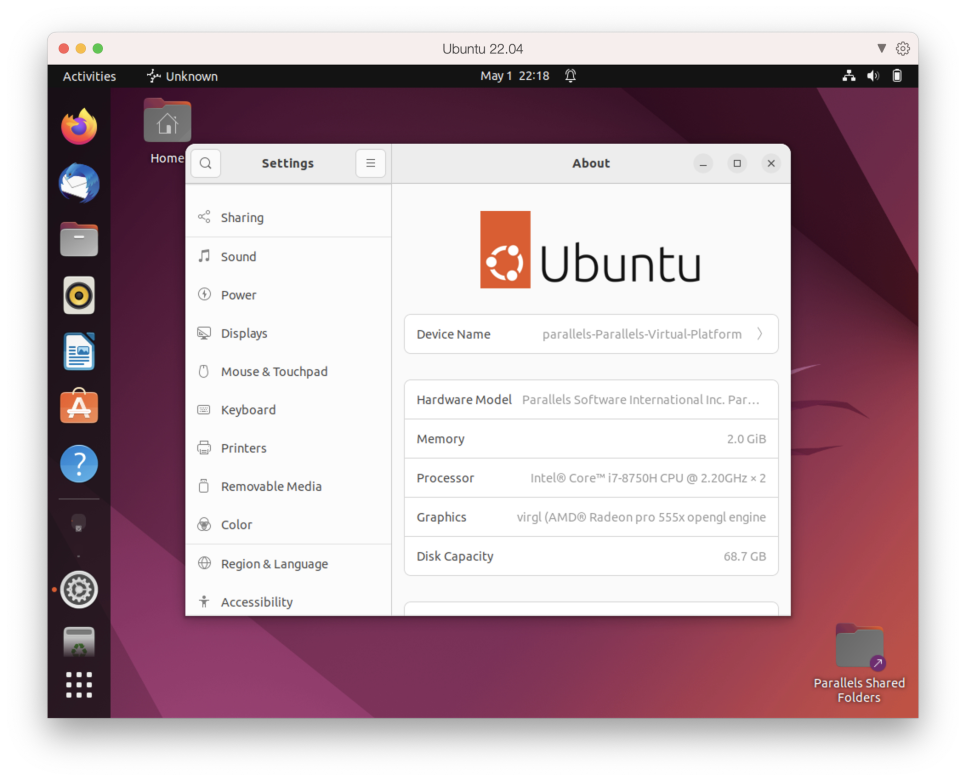966x781 pixels.
Task: Open the Files manager dock icon
Action: (79, 240)
